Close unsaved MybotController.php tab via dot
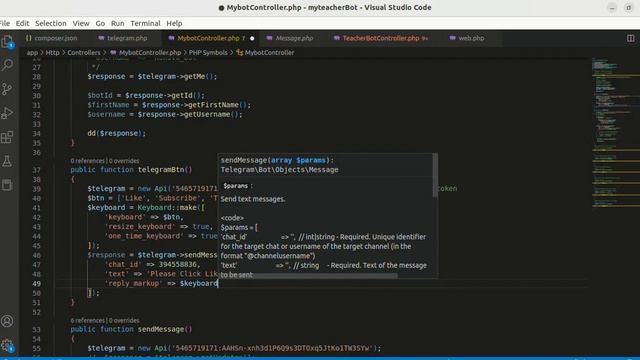640x360 pixels. 252,38
